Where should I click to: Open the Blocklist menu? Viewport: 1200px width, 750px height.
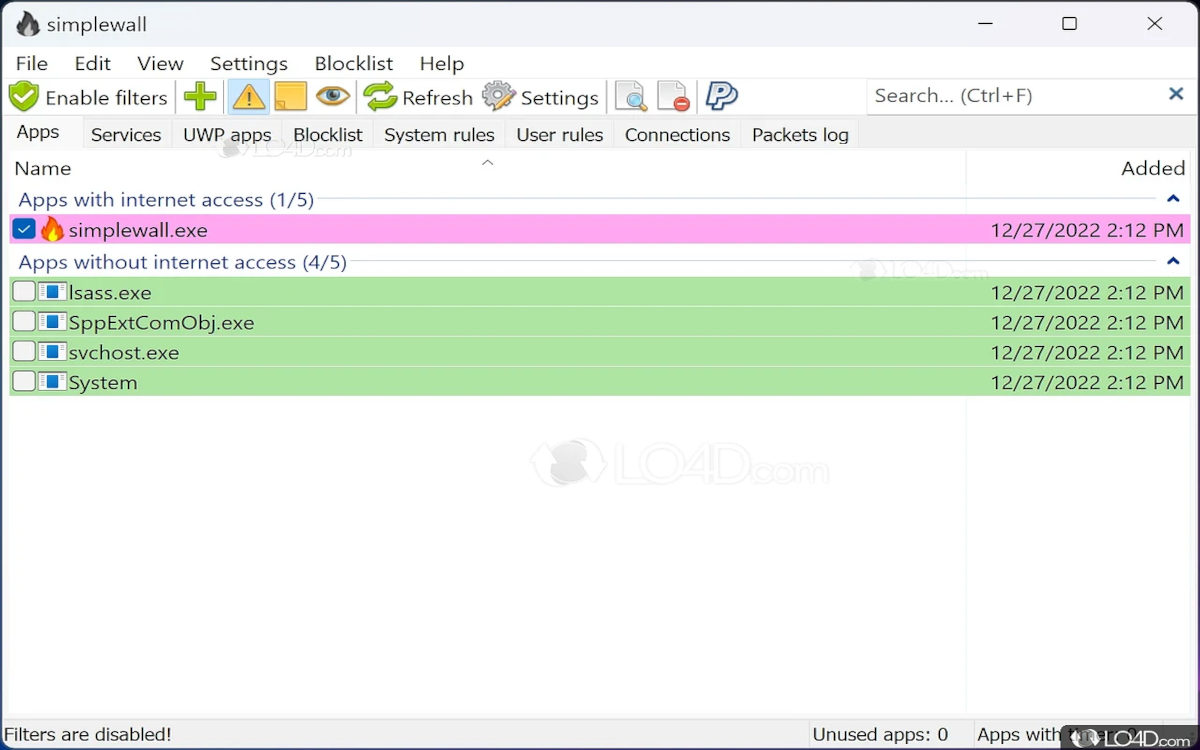(x=353, y=63)
